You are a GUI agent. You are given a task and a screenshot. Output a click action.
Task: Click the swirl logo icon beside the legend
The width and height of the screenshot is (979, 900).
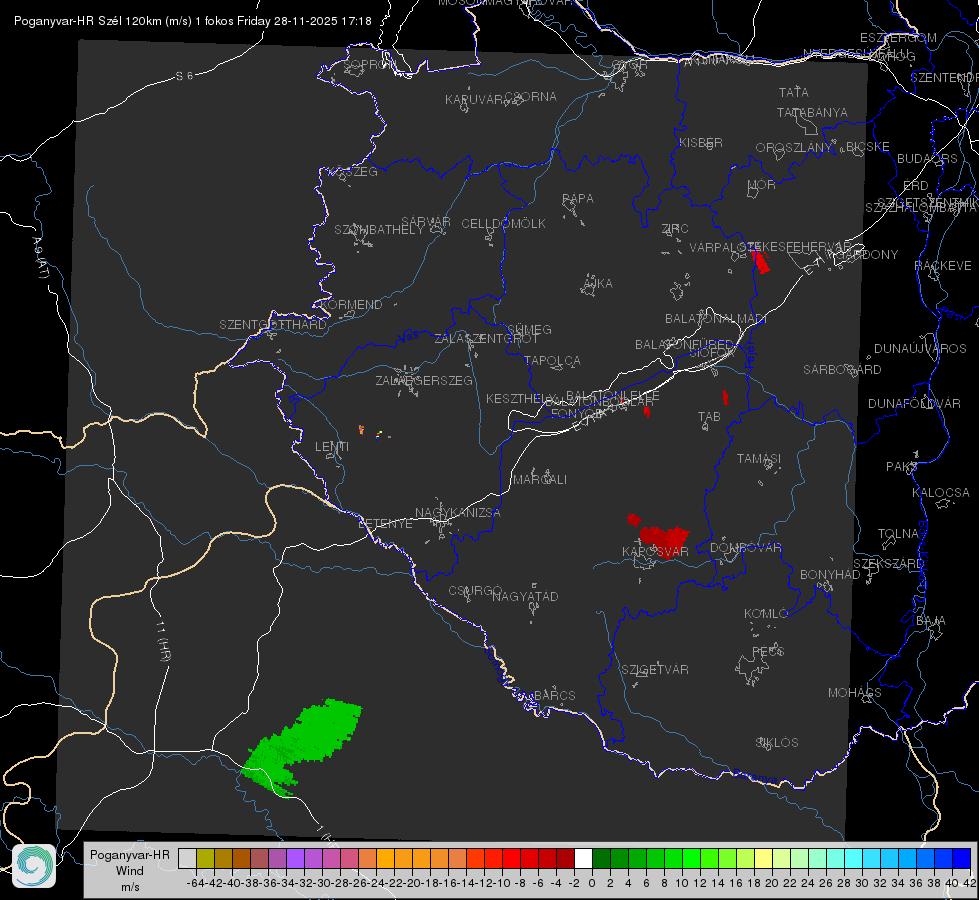(x=34, y=866)
